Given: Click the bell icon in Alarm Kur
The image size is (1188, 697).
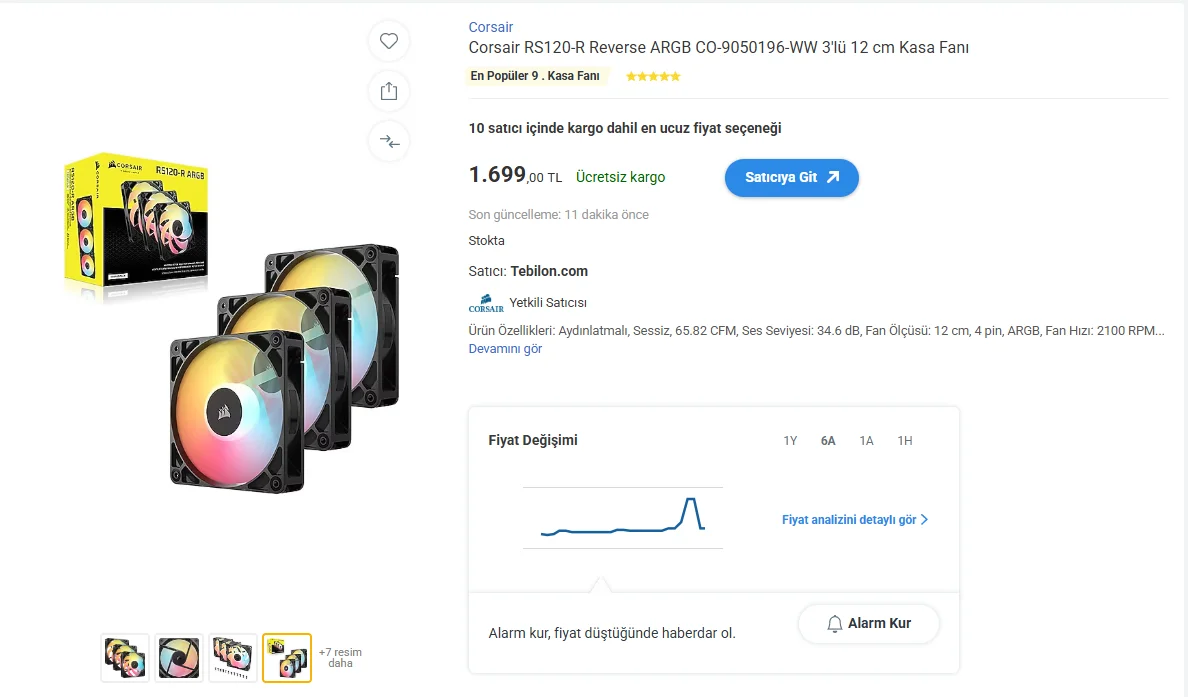Looking at the screenshot, I should (x=834, y=624).
